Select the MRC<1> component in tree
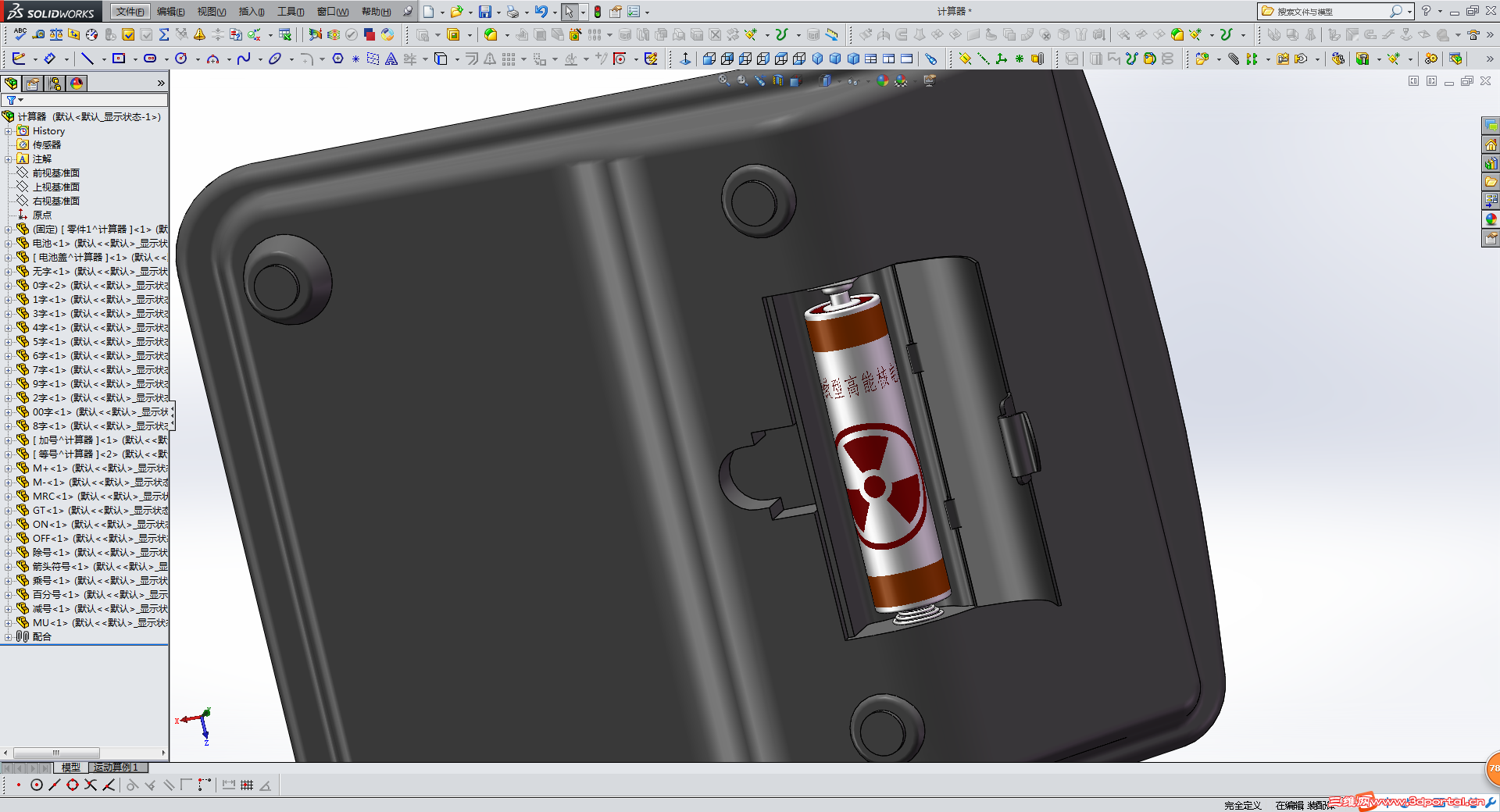The height and width of the screenshot is (812, 1500). click(100, 497)
